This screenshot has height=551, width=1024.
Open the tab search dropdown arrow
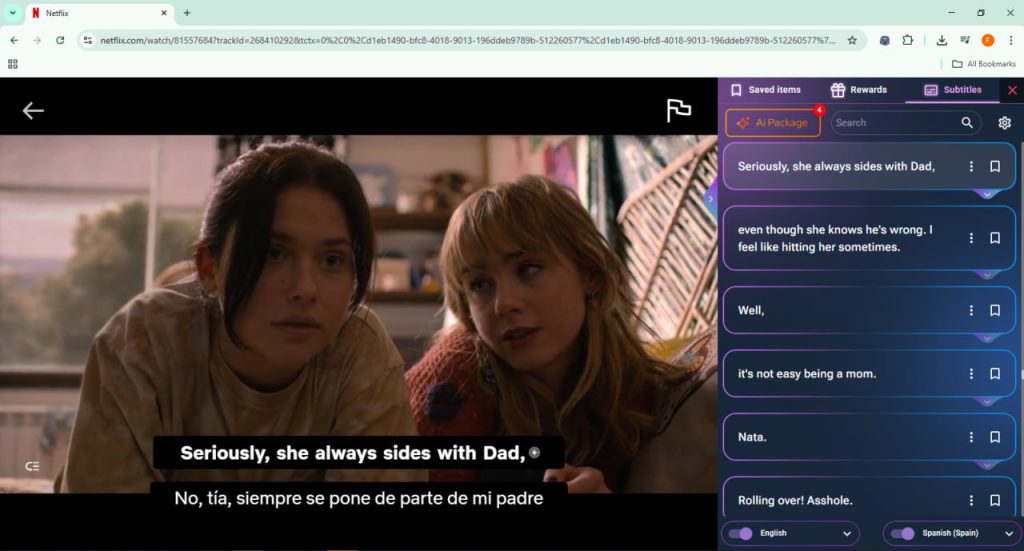coord(12,12)
